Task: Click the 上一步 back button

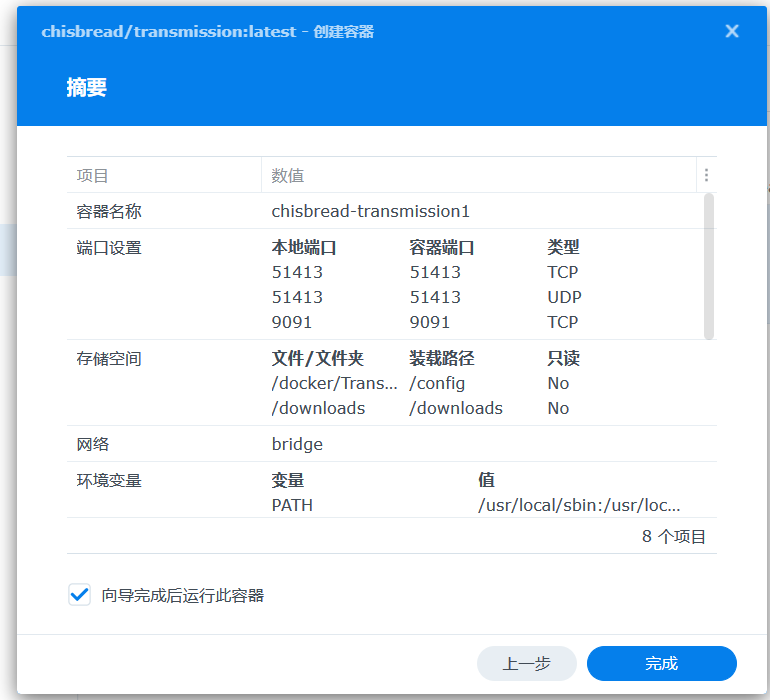Action: pyautogui.click(x=526, y=664)
